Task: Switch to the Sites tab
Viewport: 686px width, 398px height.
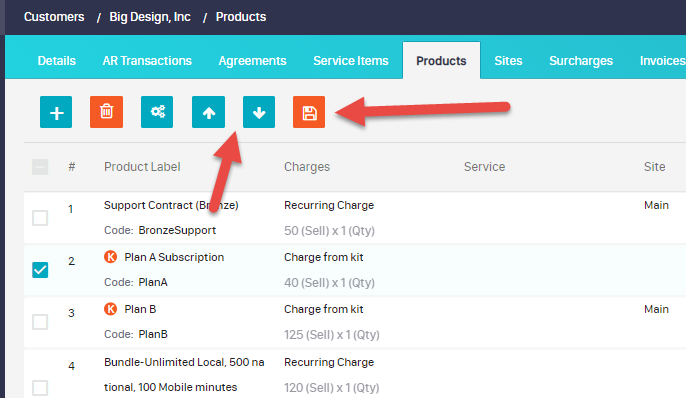Action: click(x=508, y=61)
